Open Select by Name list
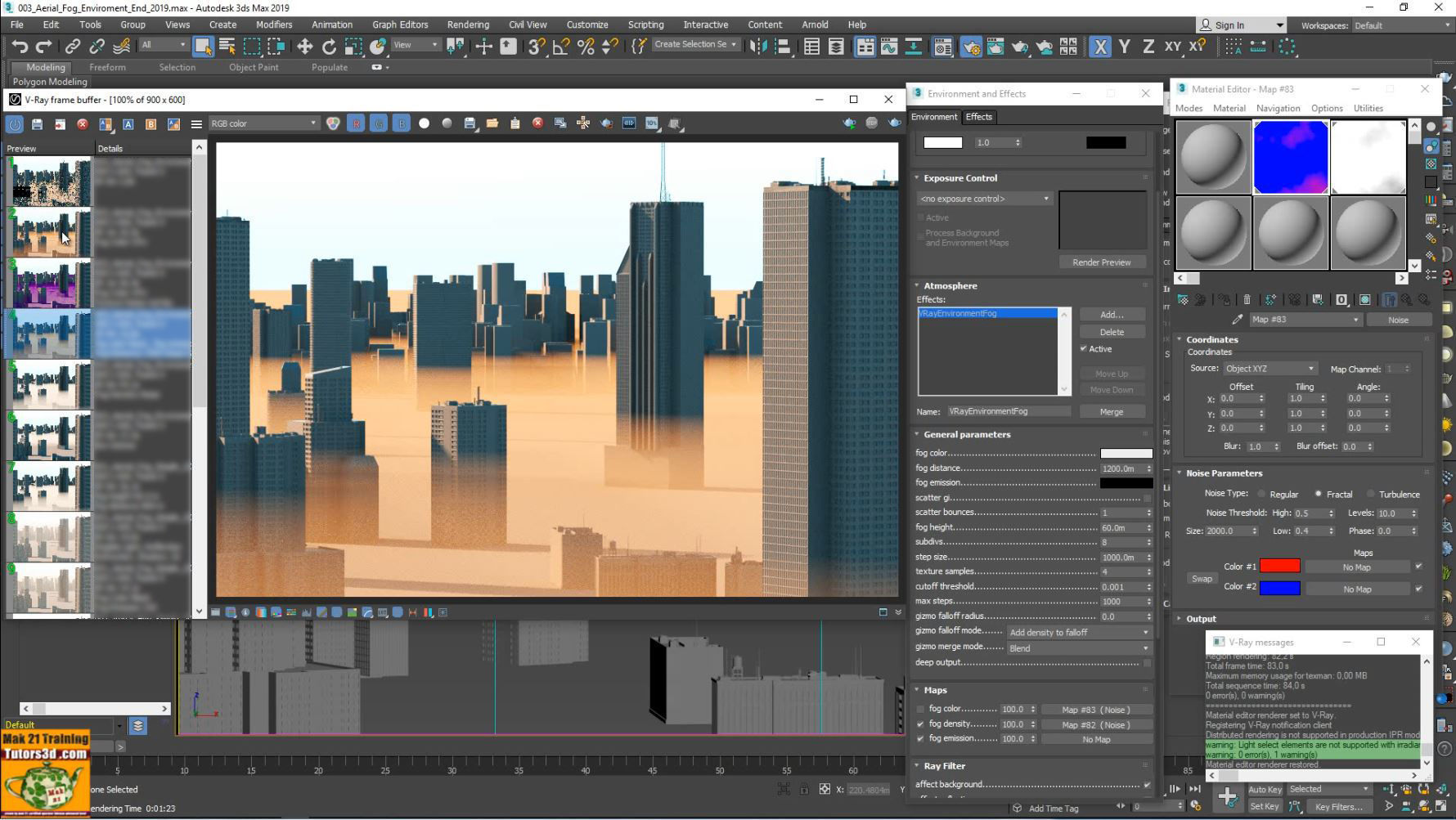Viewport: 1456px width, 820px height. (x=227, y=47)
